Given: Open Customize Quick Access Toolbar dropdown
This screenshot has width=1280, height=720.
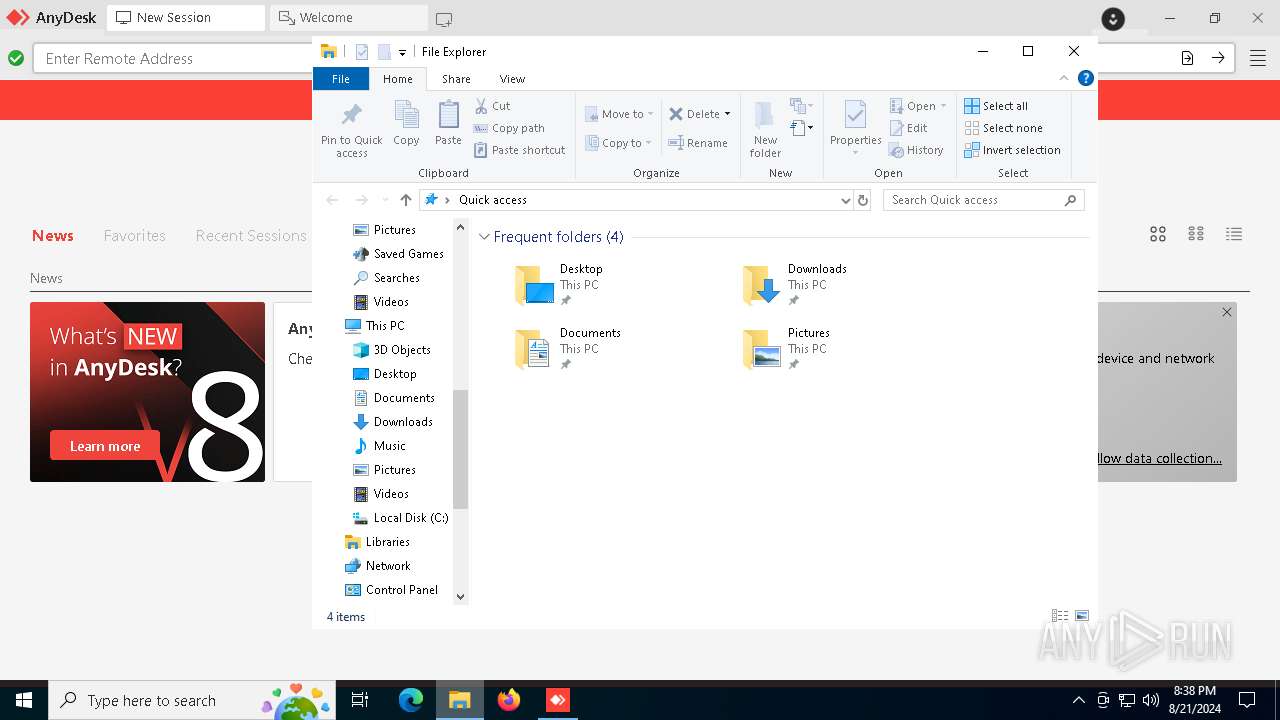Looking at the screenshot, I should (402, 52).
